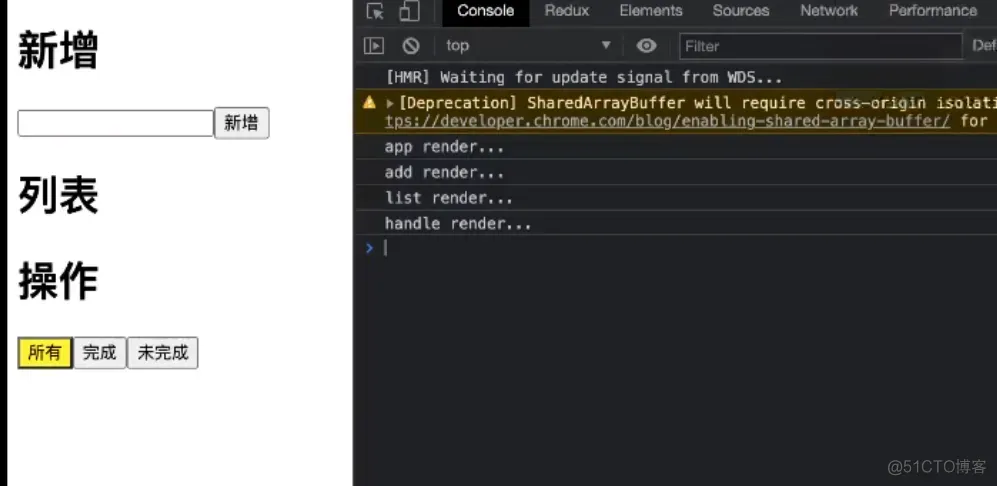The image size is (997, 486).
Task: Toggle the device toolbar icon
Action: pyautogui.click(x=409, y=11)
